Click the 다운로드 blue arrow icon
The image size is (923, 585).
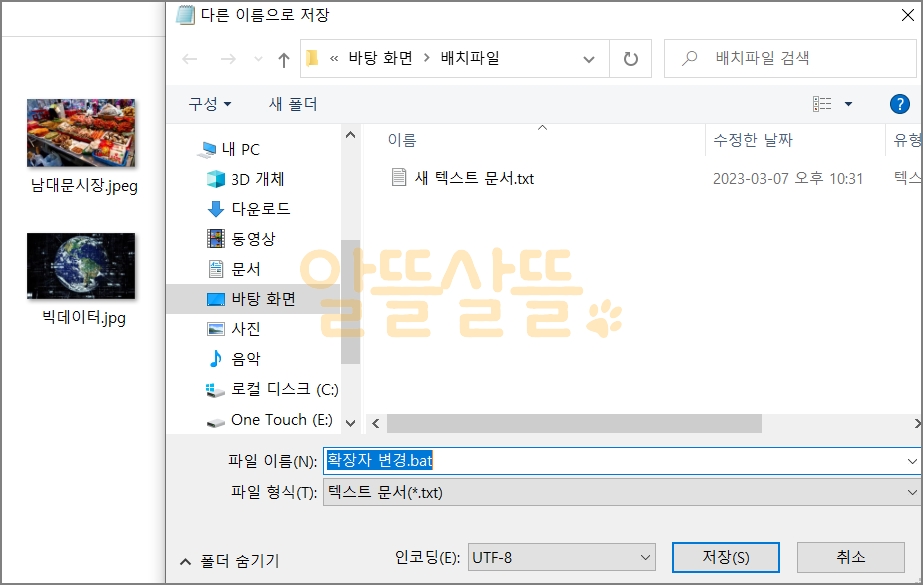pyautogui.click(x=215, y=209)
